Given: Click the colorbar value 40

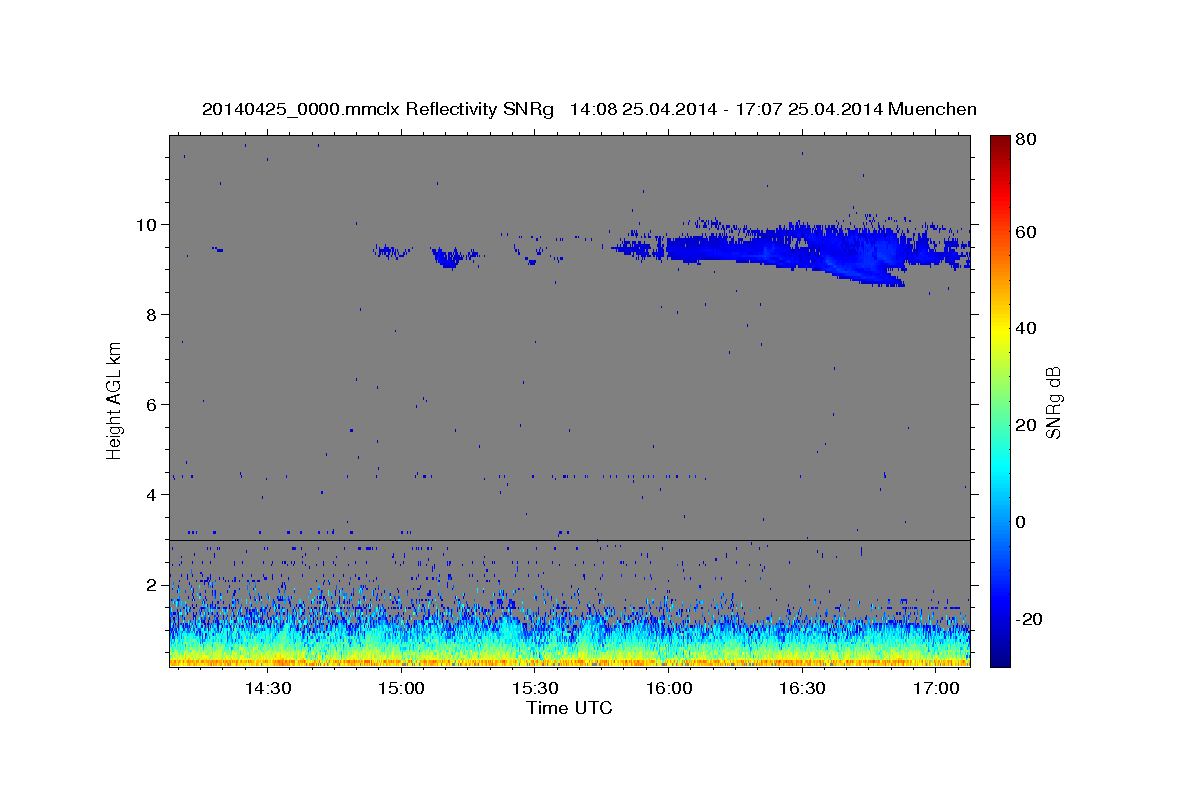Looking at the screenshot, I should (1028, 328).
